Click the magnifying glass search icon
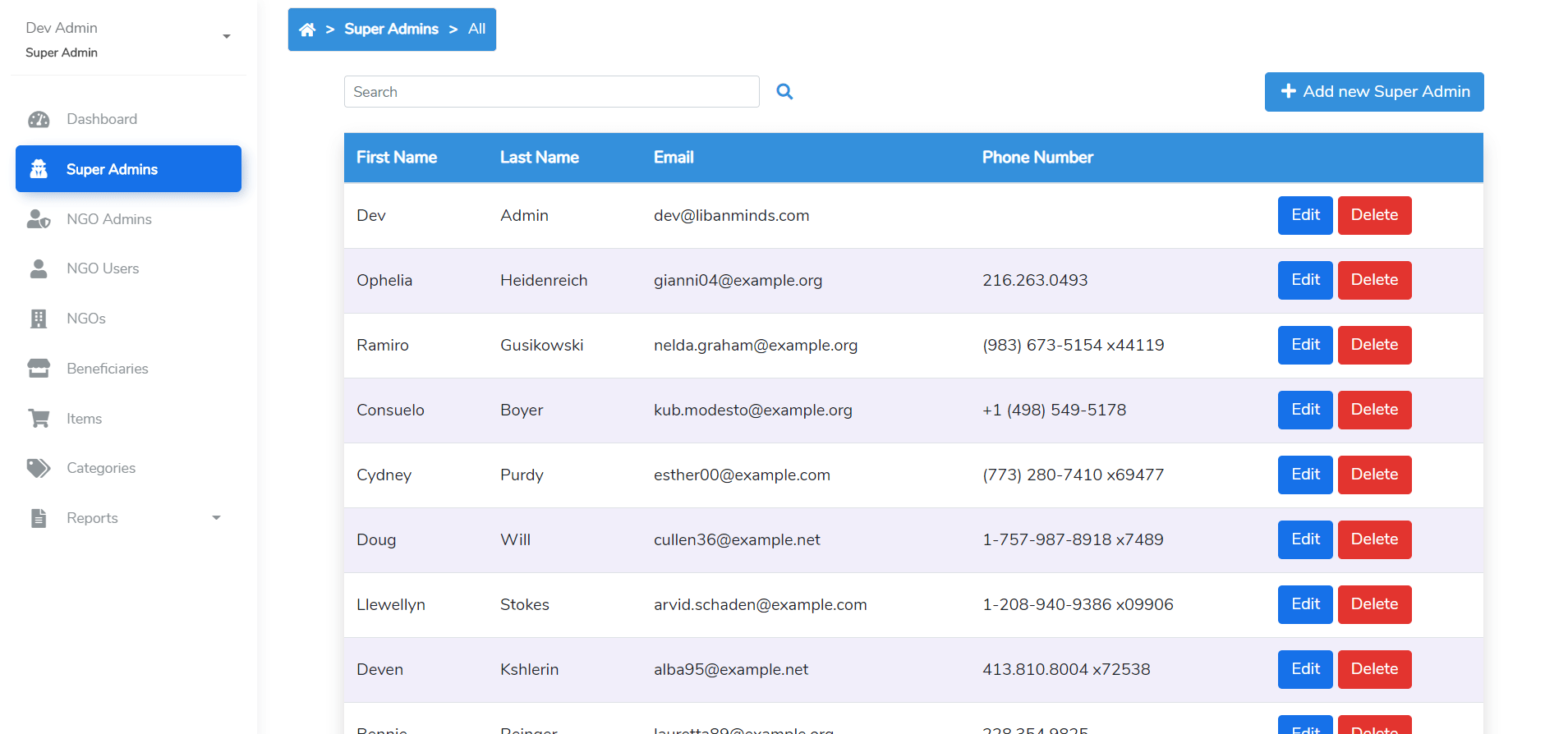 (784, 92)
